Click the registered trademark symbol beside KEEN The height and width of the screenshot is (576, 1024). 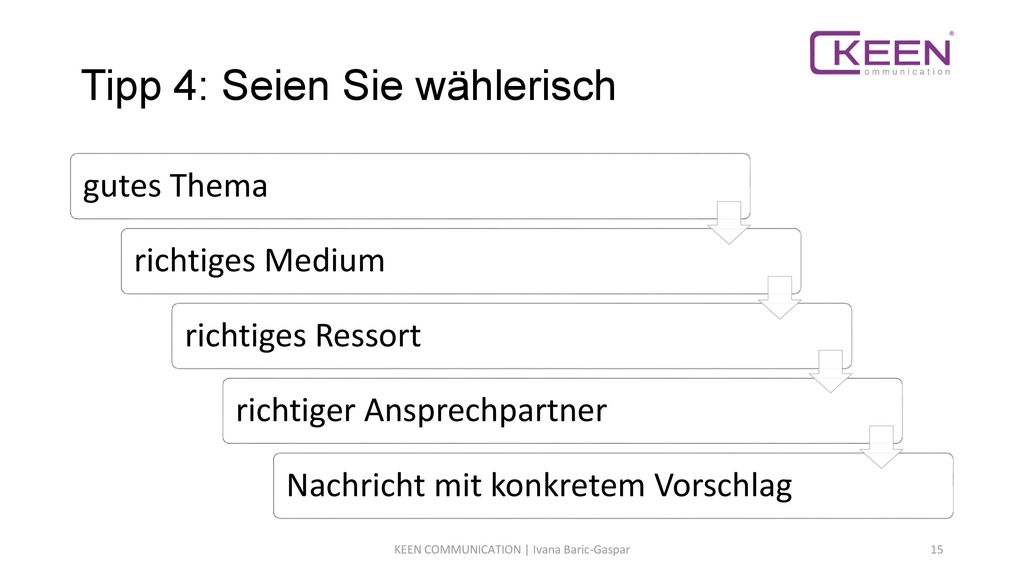click(x=951, y=33)
